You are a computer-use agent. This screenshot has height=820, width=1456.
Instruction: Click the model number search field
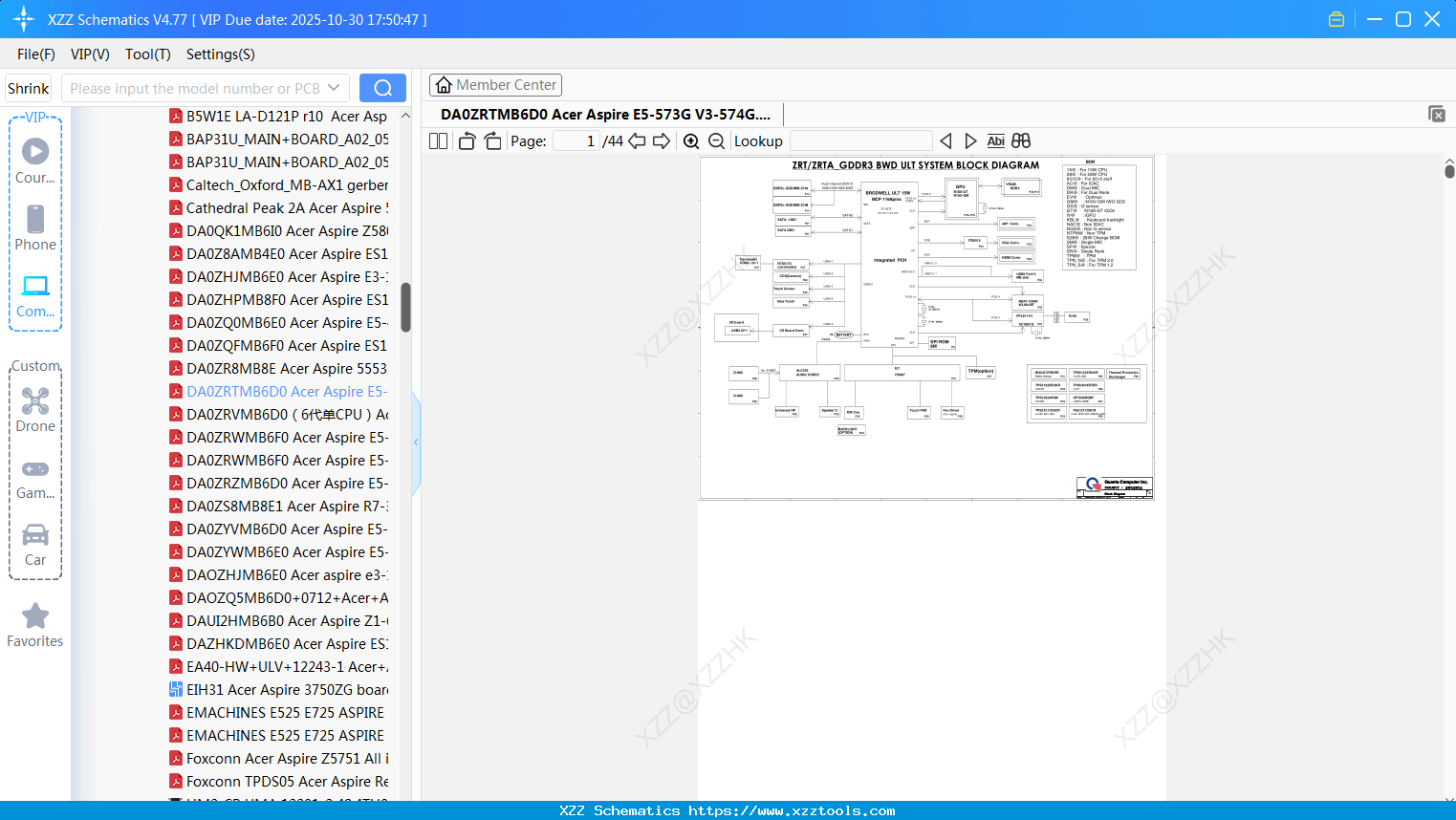coord(194,88)
